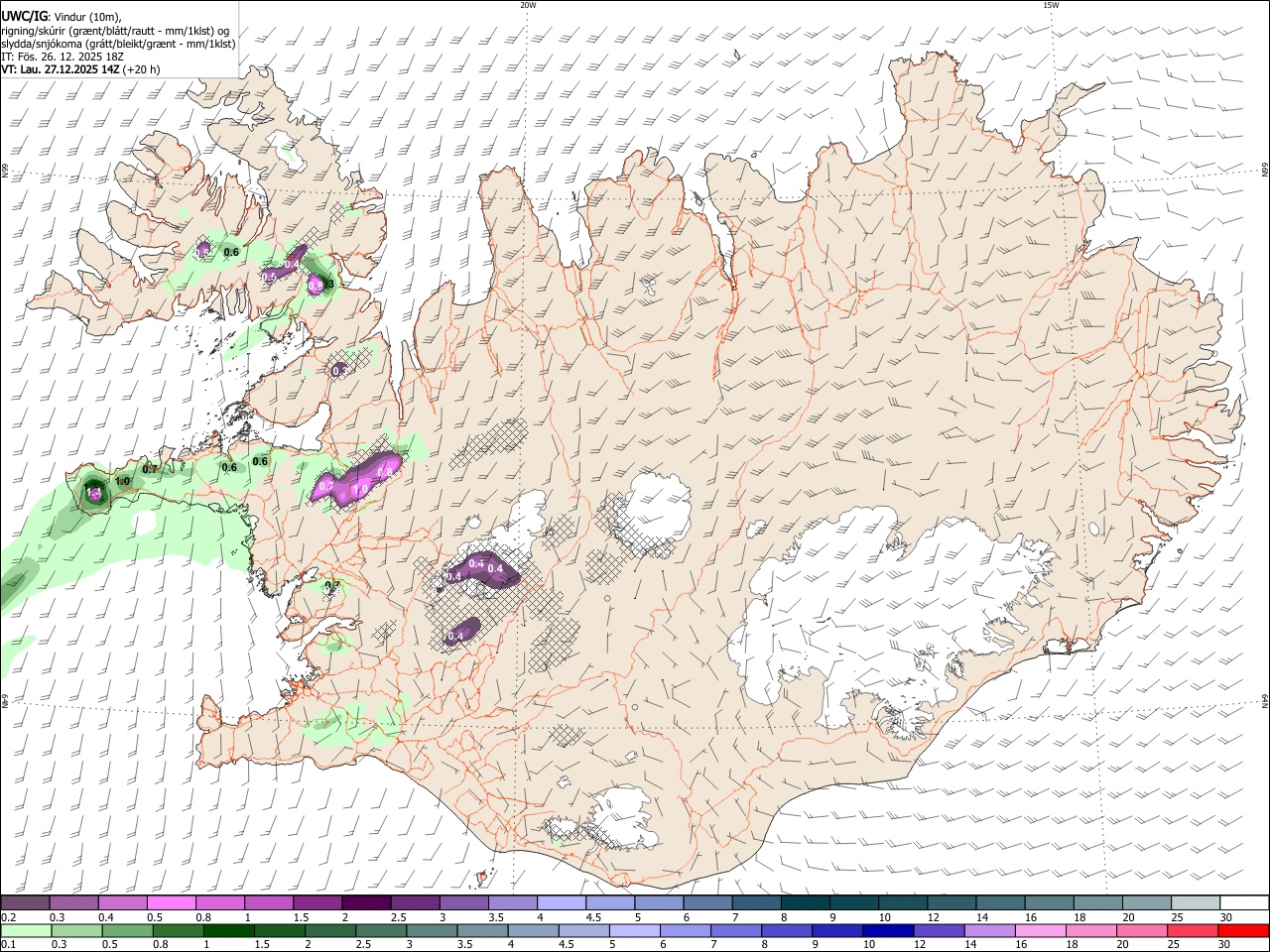Click the '0.2' legend value label
Viewport: 1270px width, 952px height.
(7, 917)
